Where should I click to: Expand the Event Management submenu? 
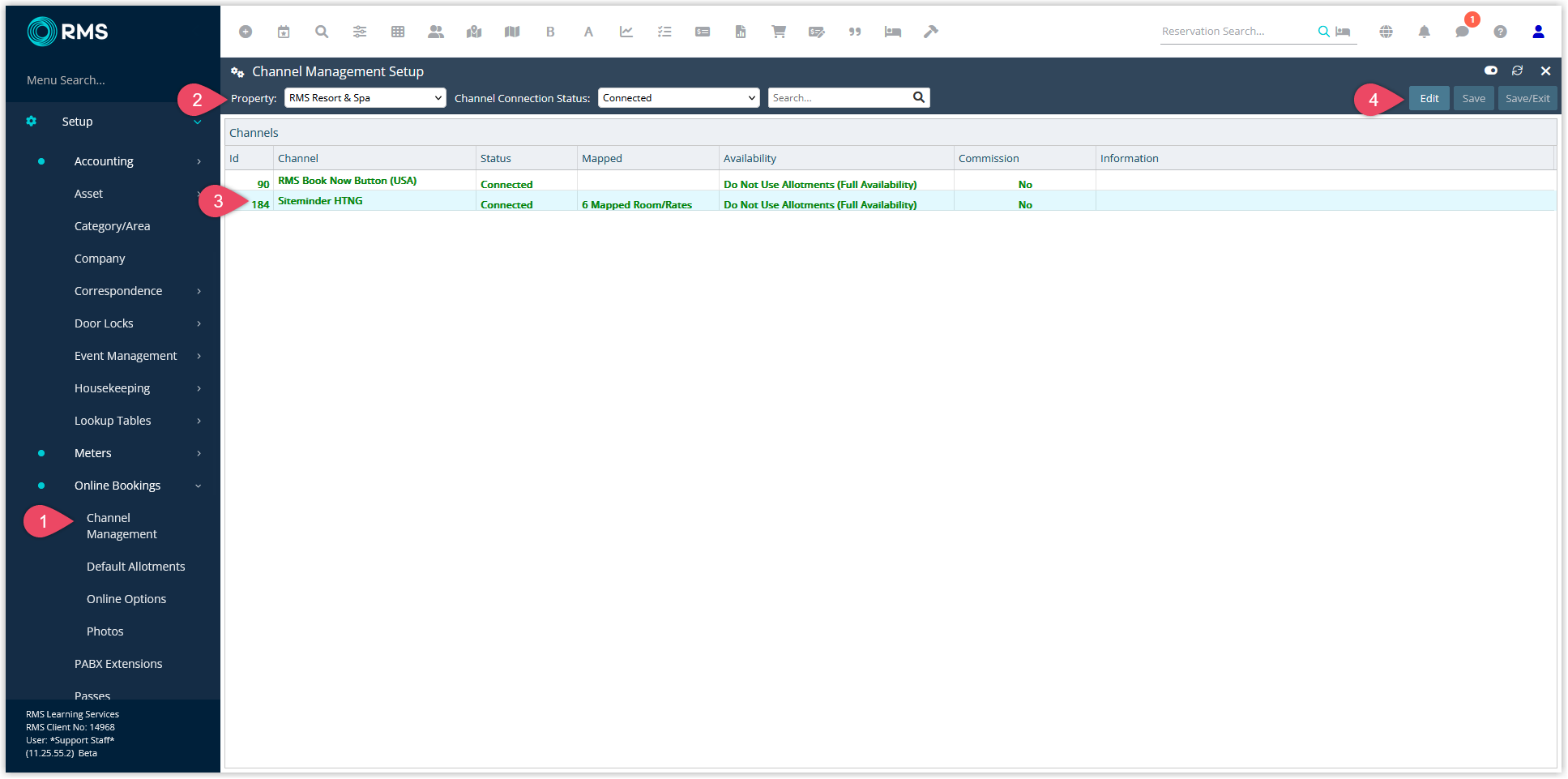pos(199,356)
